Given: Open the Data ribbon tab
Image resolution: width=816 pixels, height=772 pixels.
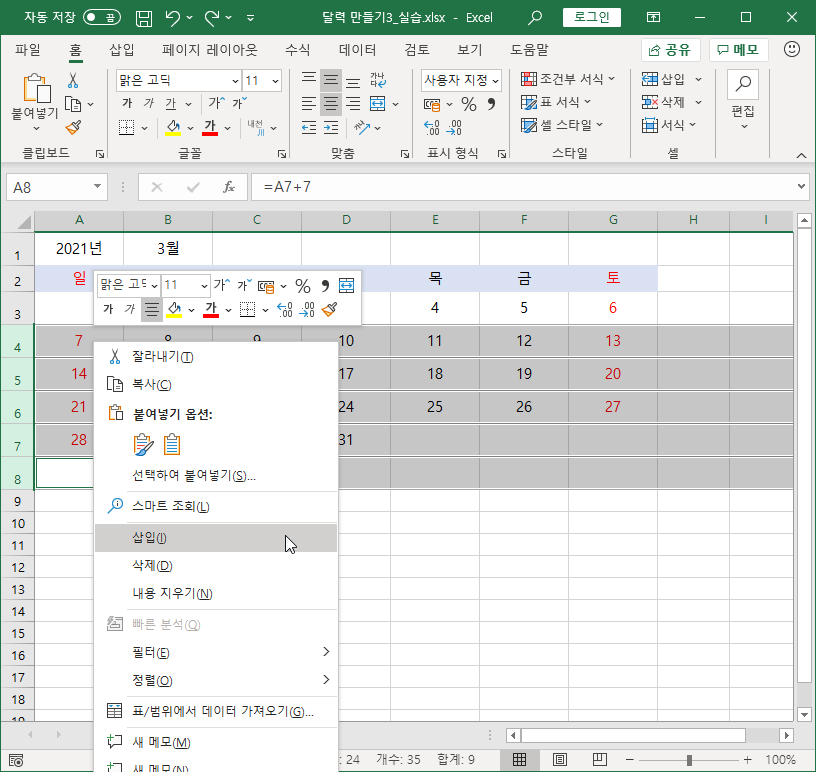Looking at the screenshot, I should pos(358,50).
